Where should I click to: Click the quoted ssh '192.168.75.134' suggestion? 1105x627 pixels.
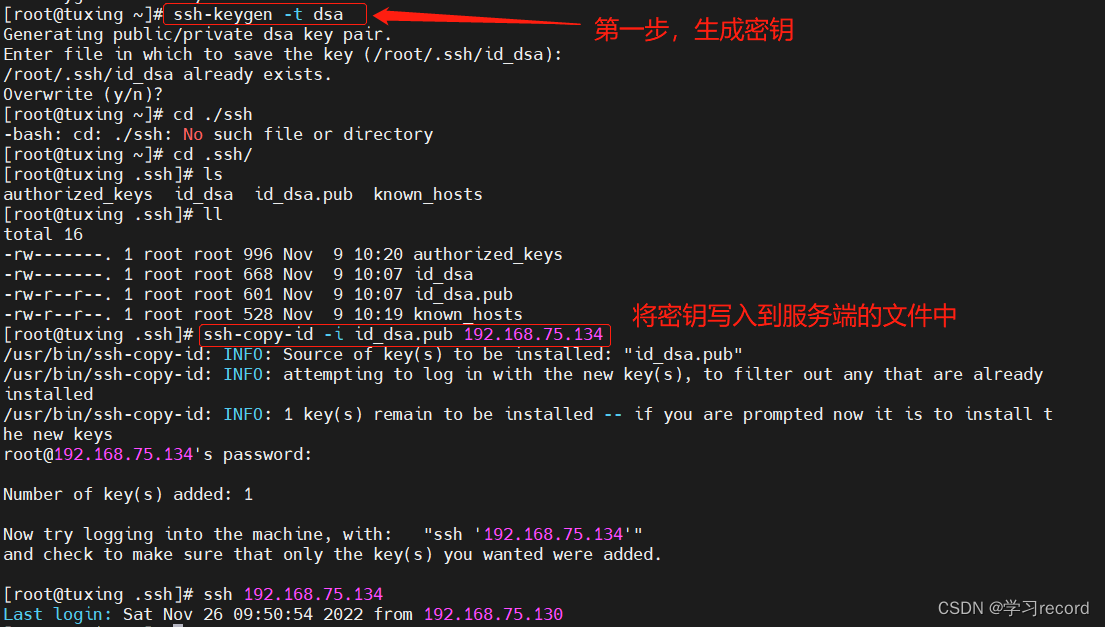tap(533, 534)
